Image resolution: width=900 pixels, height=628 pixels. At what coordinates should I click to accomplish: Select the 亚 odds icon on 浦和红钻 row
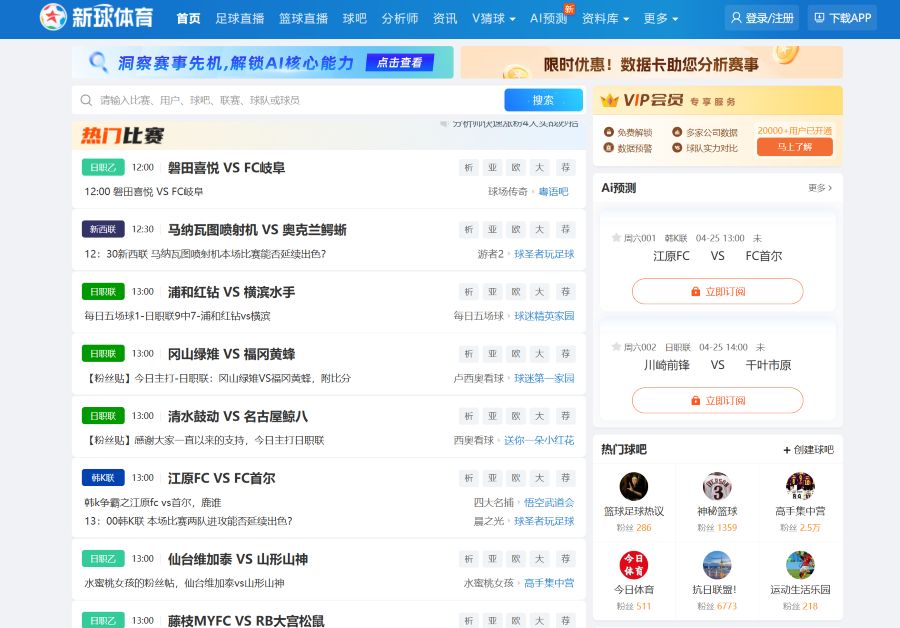491,291
